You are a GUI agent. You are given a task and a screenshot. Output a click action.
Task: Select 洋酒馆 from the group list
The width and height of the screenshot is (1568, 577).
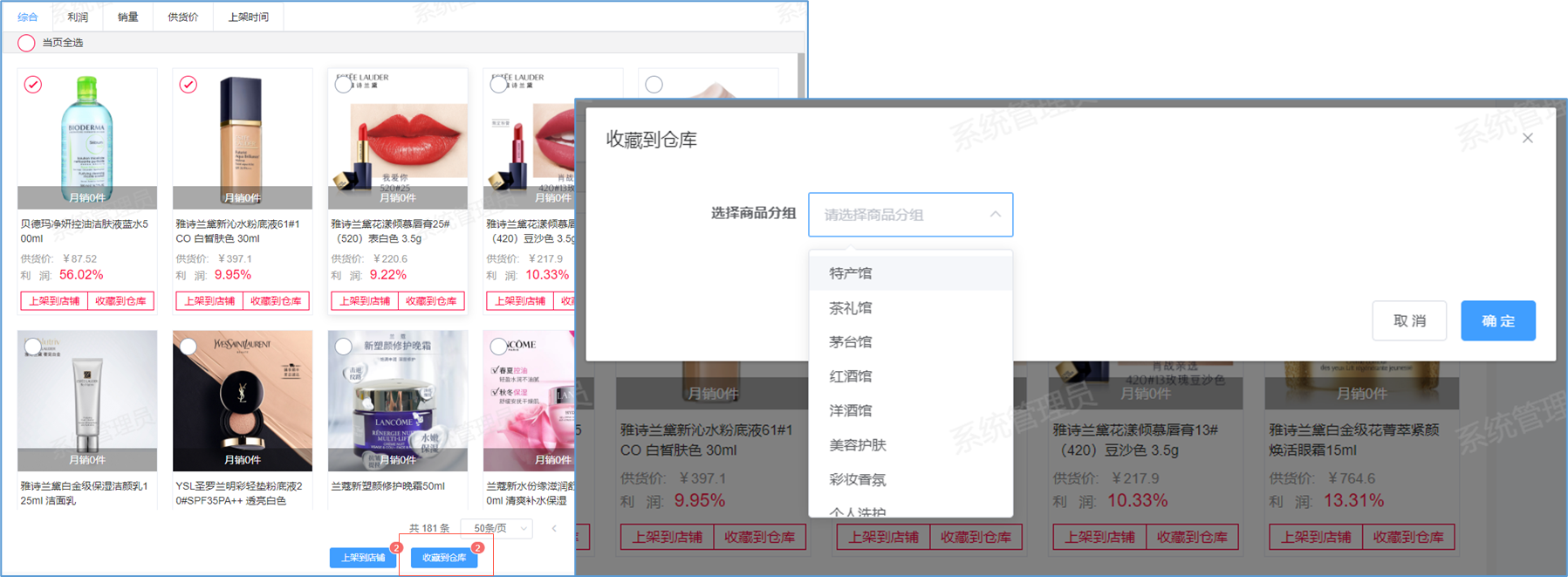tap(911, 410)
